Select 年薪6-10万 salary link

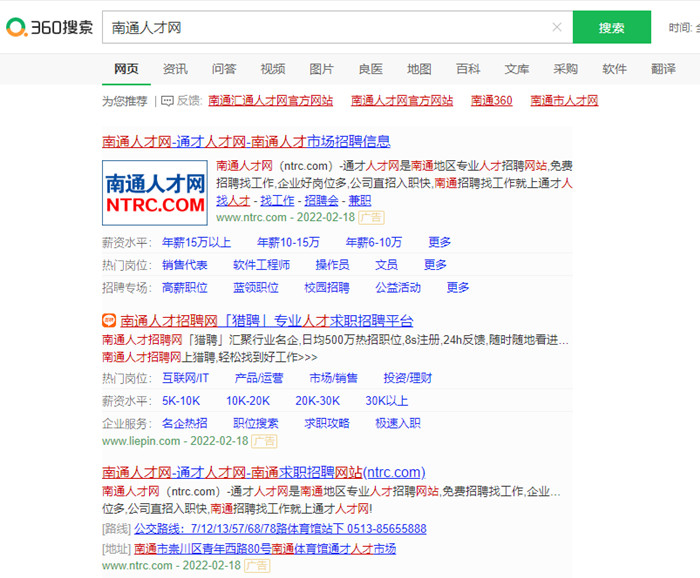374,242
